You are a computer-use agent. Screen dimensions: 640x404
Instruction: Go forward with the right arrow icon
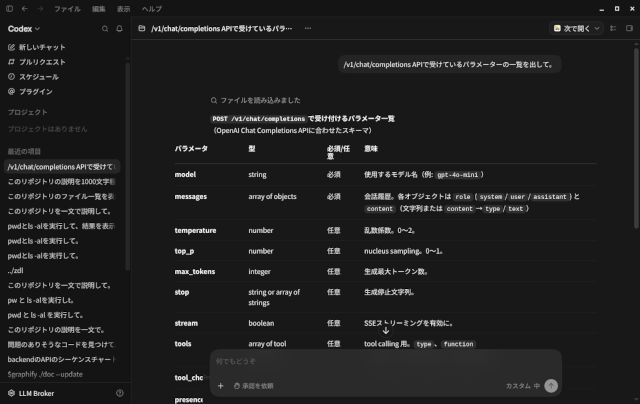tap(40, 9)
